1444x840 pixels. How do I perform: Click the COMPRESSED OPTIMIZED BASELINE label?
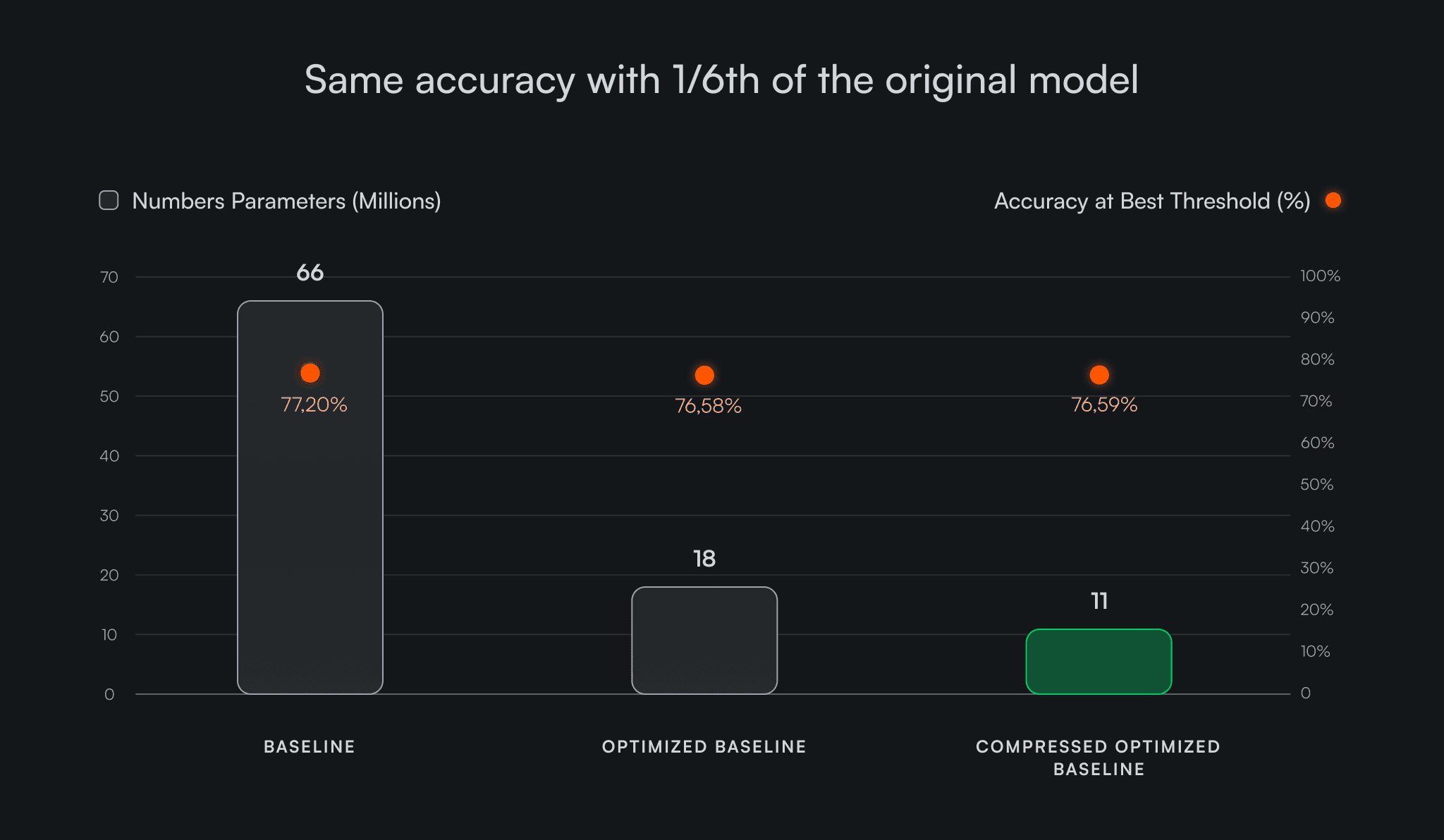[x=1099, y=758]
